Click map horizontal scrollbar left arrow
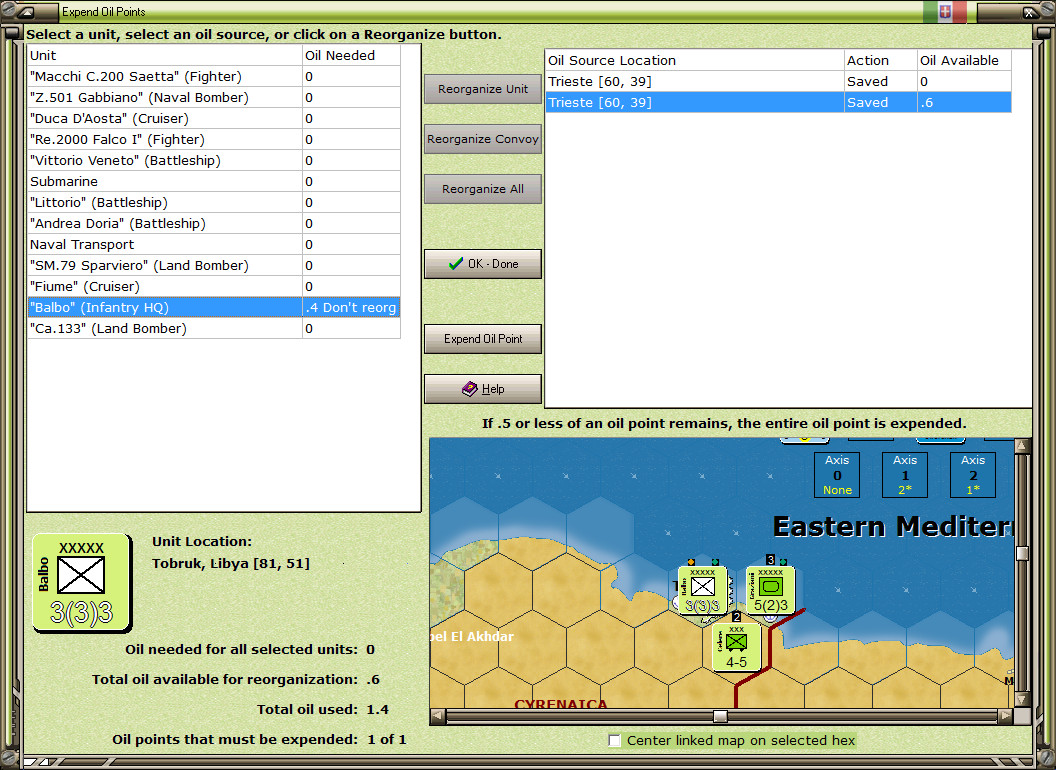Screen dimensions: 1056x770 pos(438,715)
